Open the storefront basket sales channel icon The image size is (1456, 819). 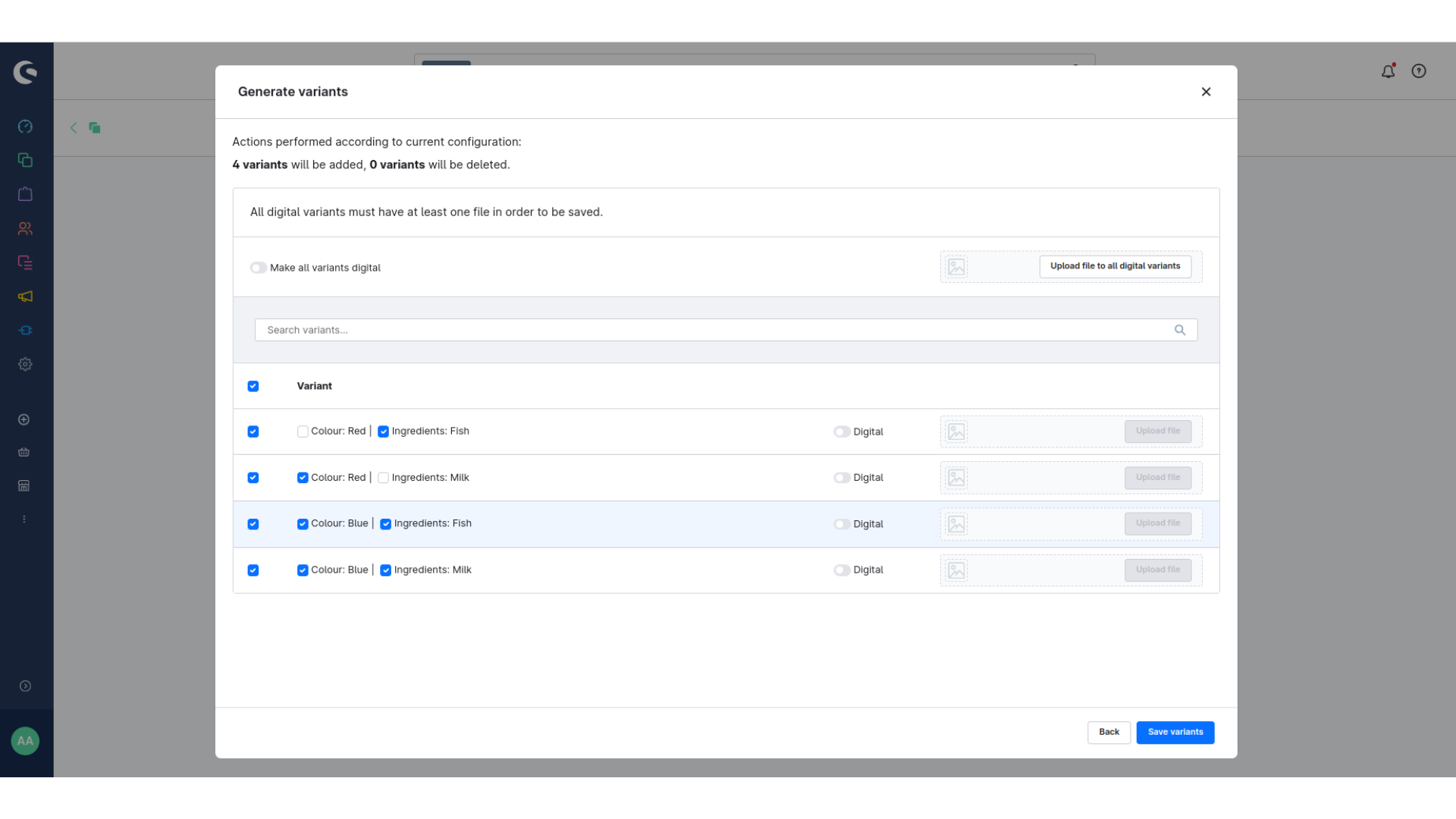pyautogui.click(x=24, y=452)
